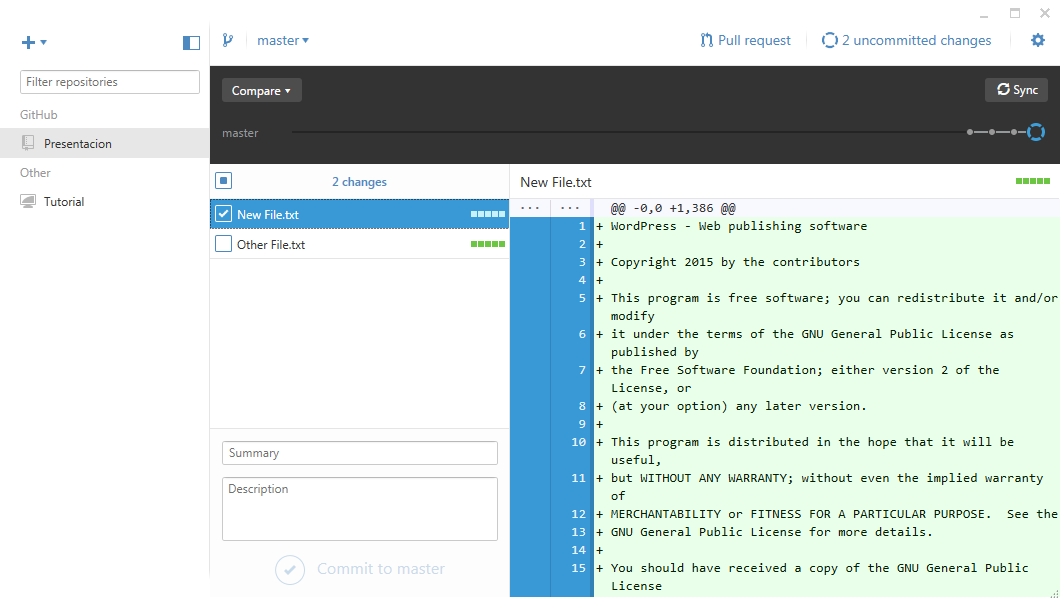Click the Other section label

[35, 172]
